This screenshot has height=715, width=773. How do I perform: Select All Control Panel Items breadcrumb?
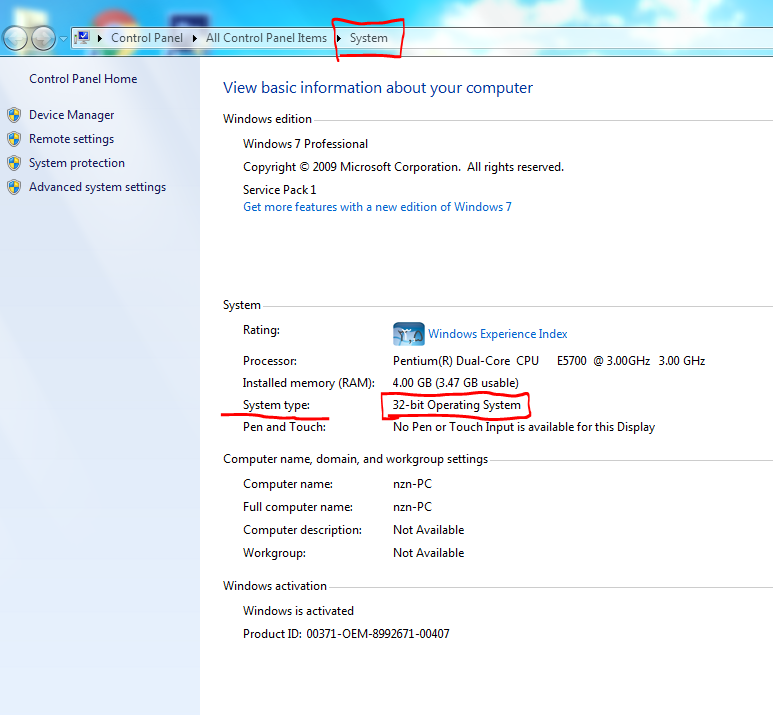266,38
